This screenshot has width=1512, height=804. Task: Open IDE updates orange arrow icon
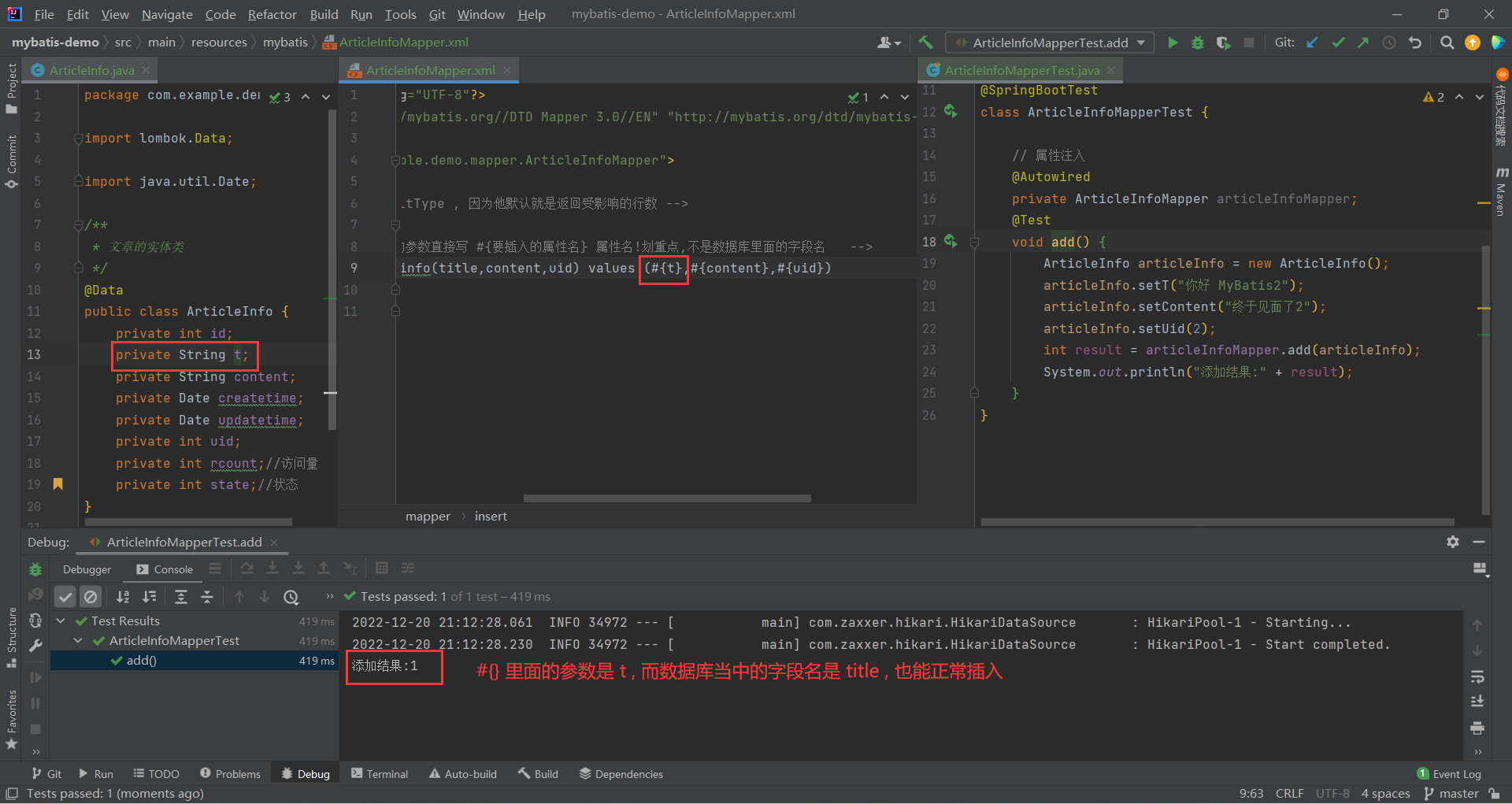pyautogui.click(x=1473, y=43)
